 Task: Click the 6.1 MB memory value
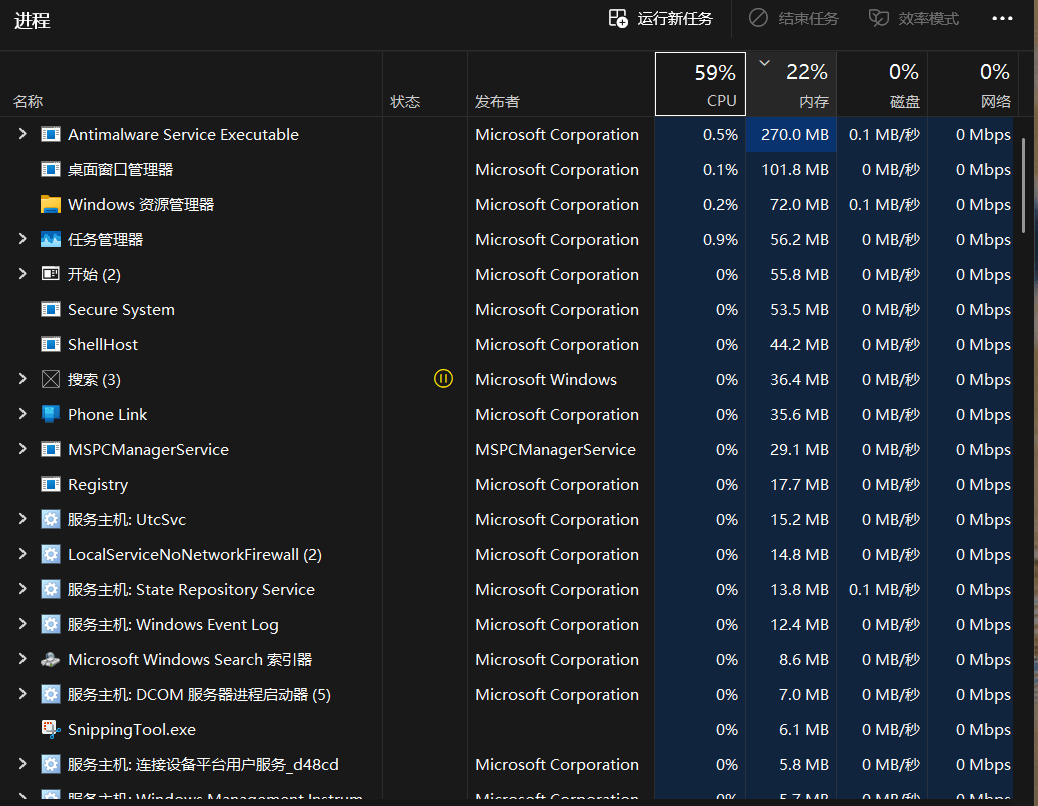click(x=804, y=729)
